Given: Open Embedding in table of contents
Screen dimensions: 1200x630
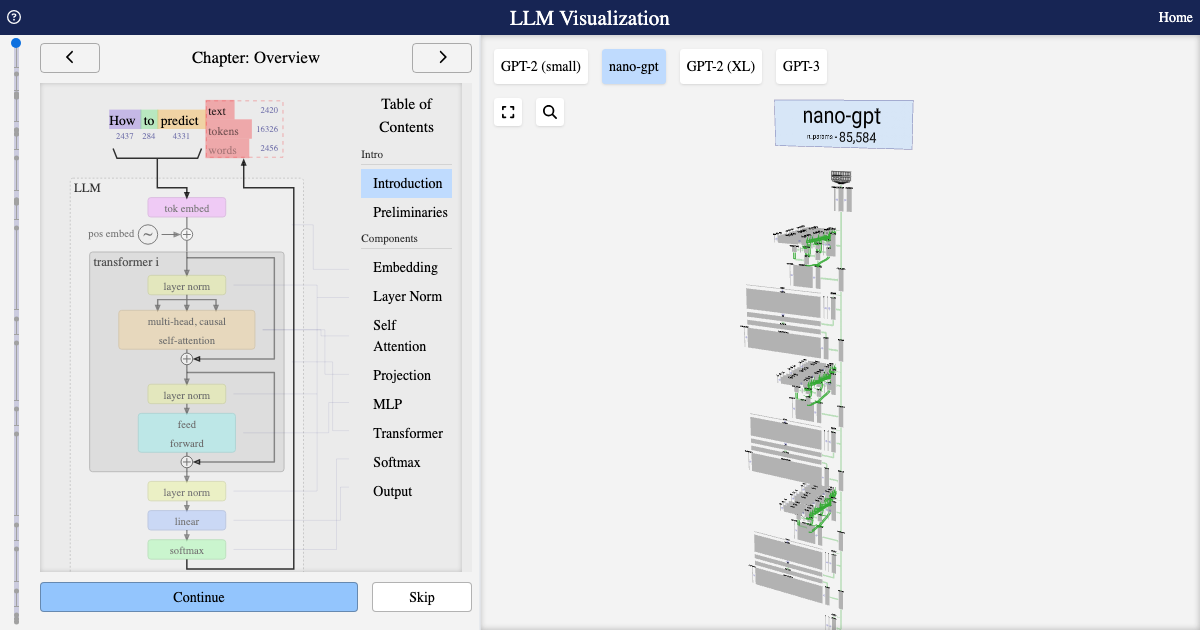Looking at the screenshot, I should tap(405, 267).
